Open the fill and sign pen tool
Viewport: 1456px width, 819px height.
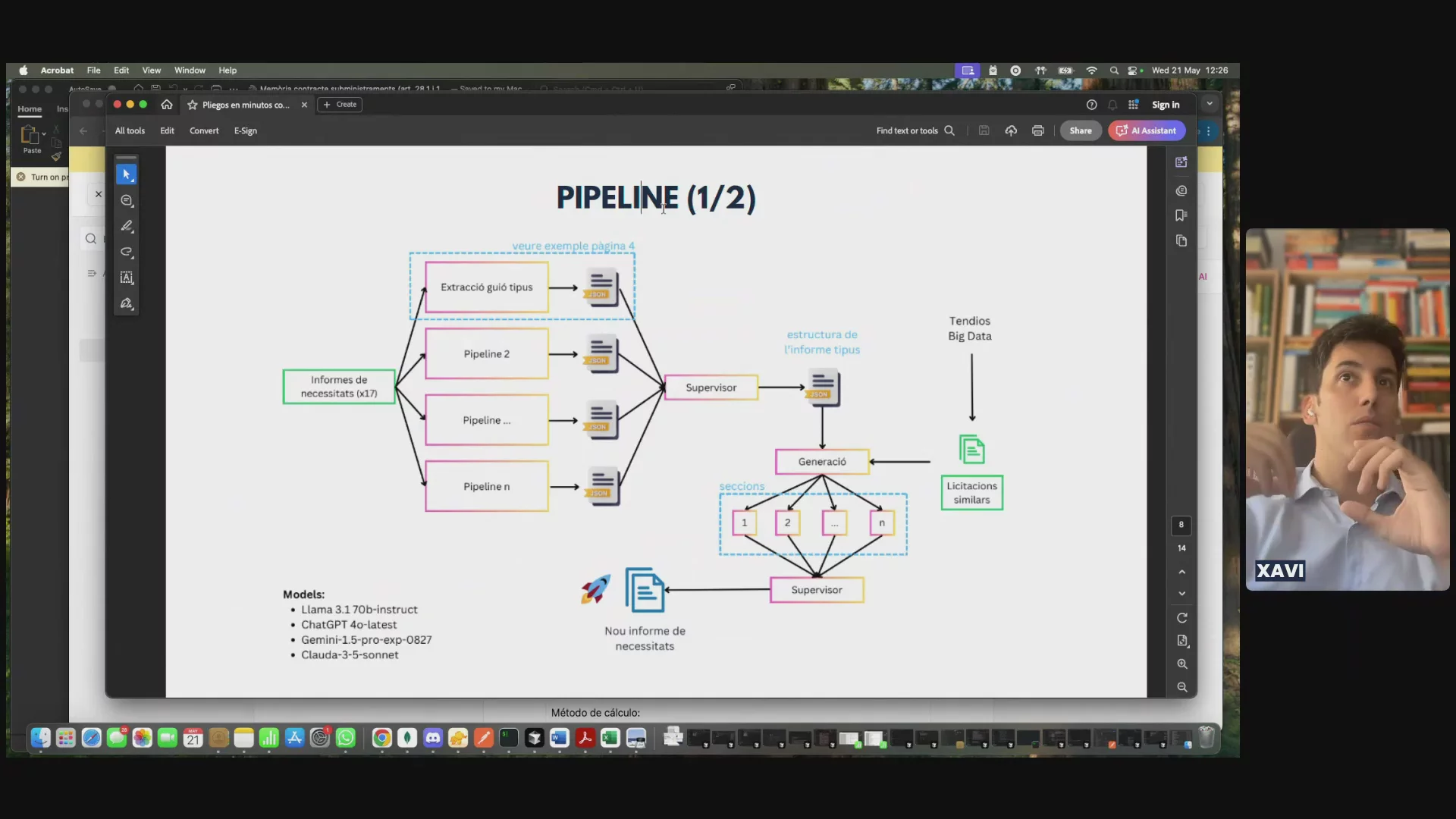click(x=127, y=303)
